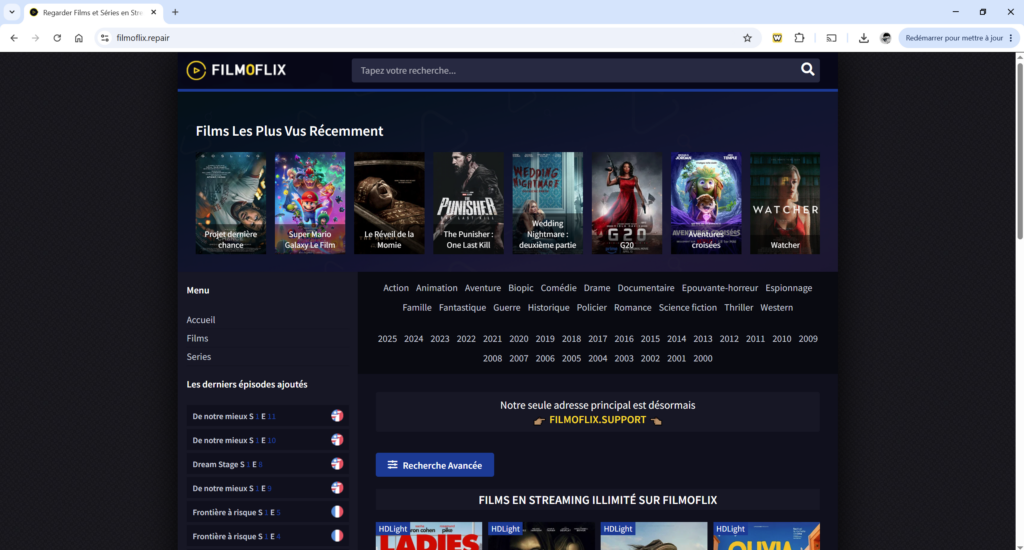Filter by year 2009

point(808,339)
